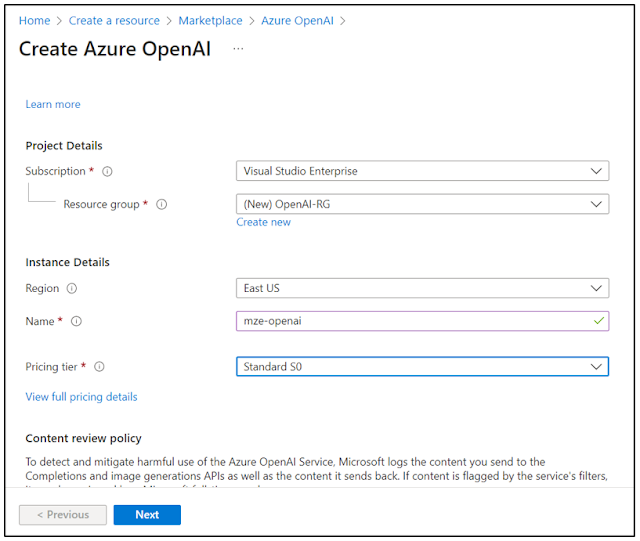Screen dimensions: 640x541
Task: Click the Learn more link
Action: 53,105
